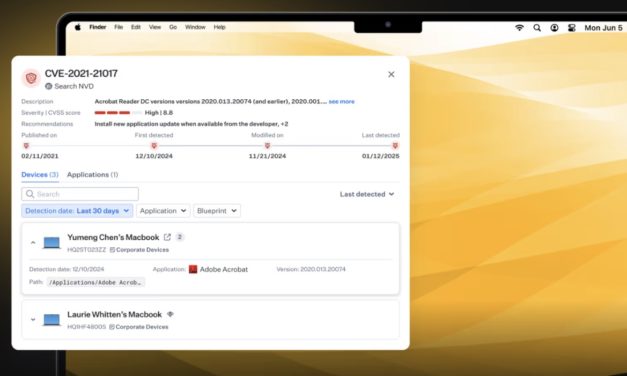Open the View menu
This screenshot has height=376, width=627.
[x=155, y=27]
